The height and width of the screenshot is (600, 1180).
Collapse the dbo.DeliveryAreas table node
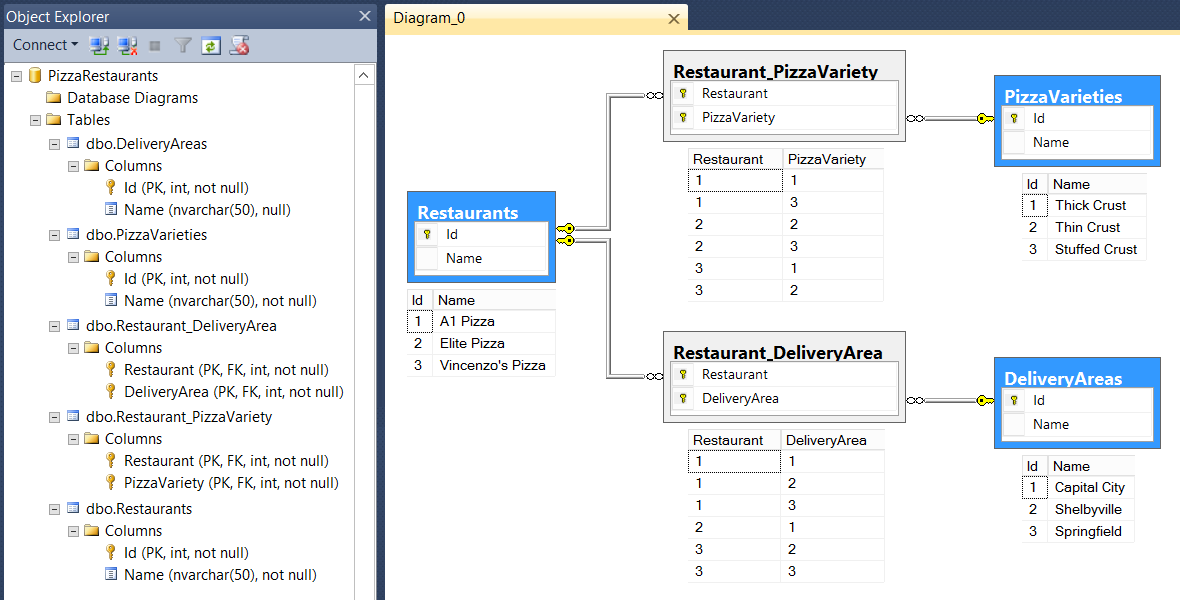pos(54,144)
